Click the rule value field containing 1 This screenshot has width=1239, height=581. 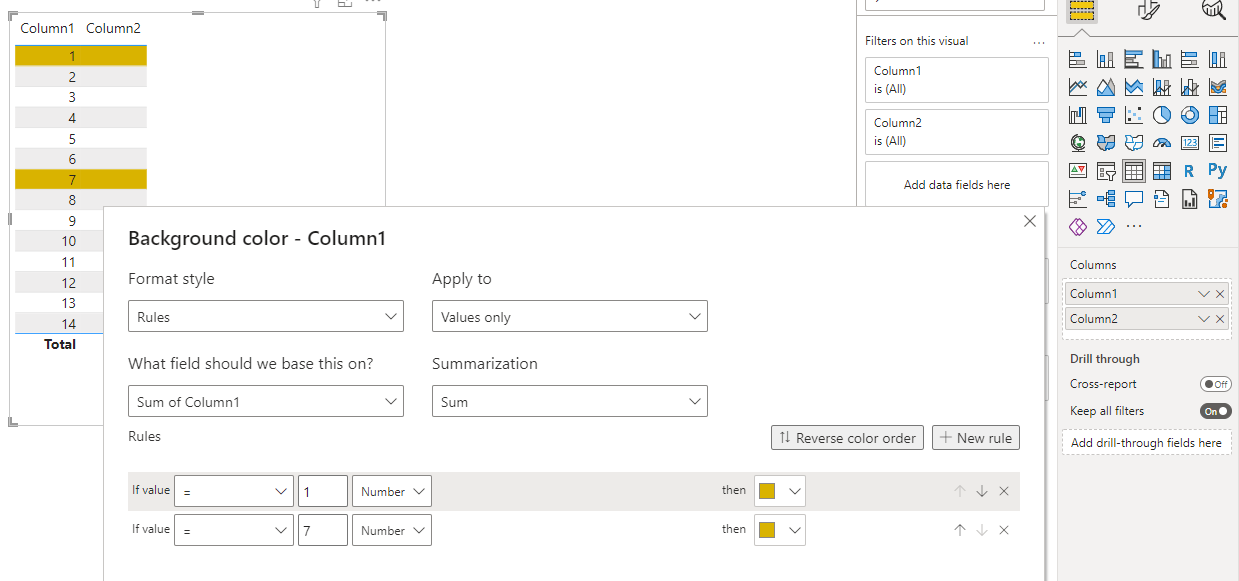pyautogui.click(x=323, y=491)
